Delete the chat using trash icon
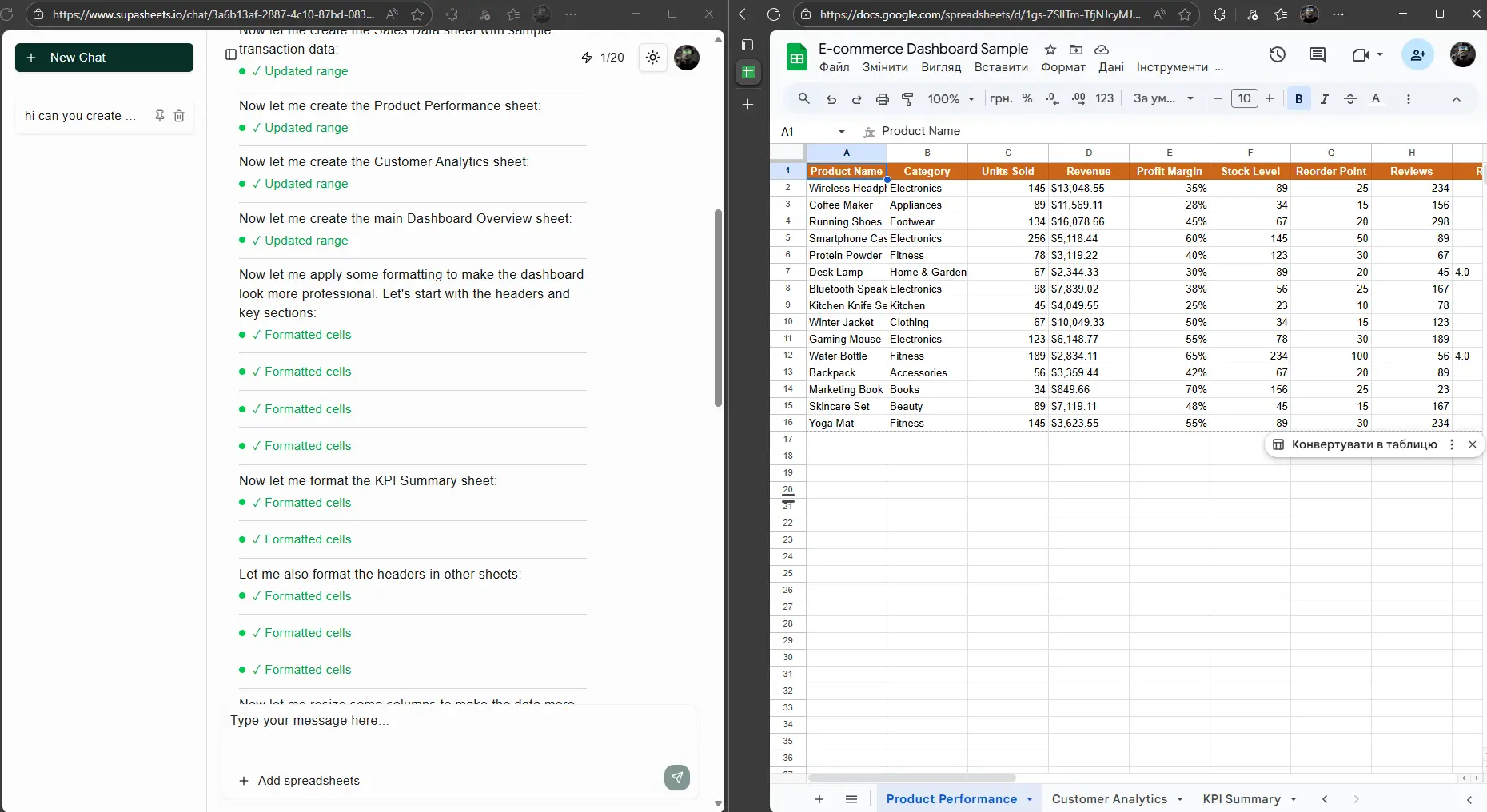This screenshot has height=812, width=1487. tap(179, 116)
